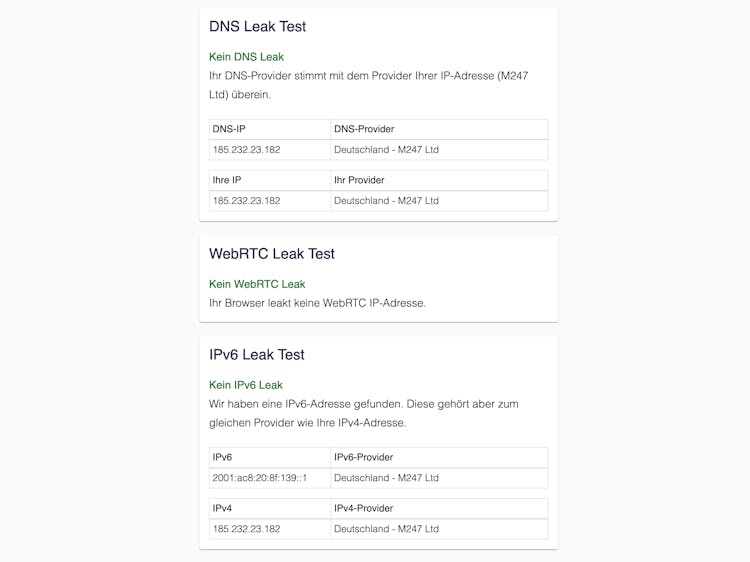The width and height of the screenshot is (750, 562).
Task: Click the DNS-Provider column header
Action: coord(439,129)
